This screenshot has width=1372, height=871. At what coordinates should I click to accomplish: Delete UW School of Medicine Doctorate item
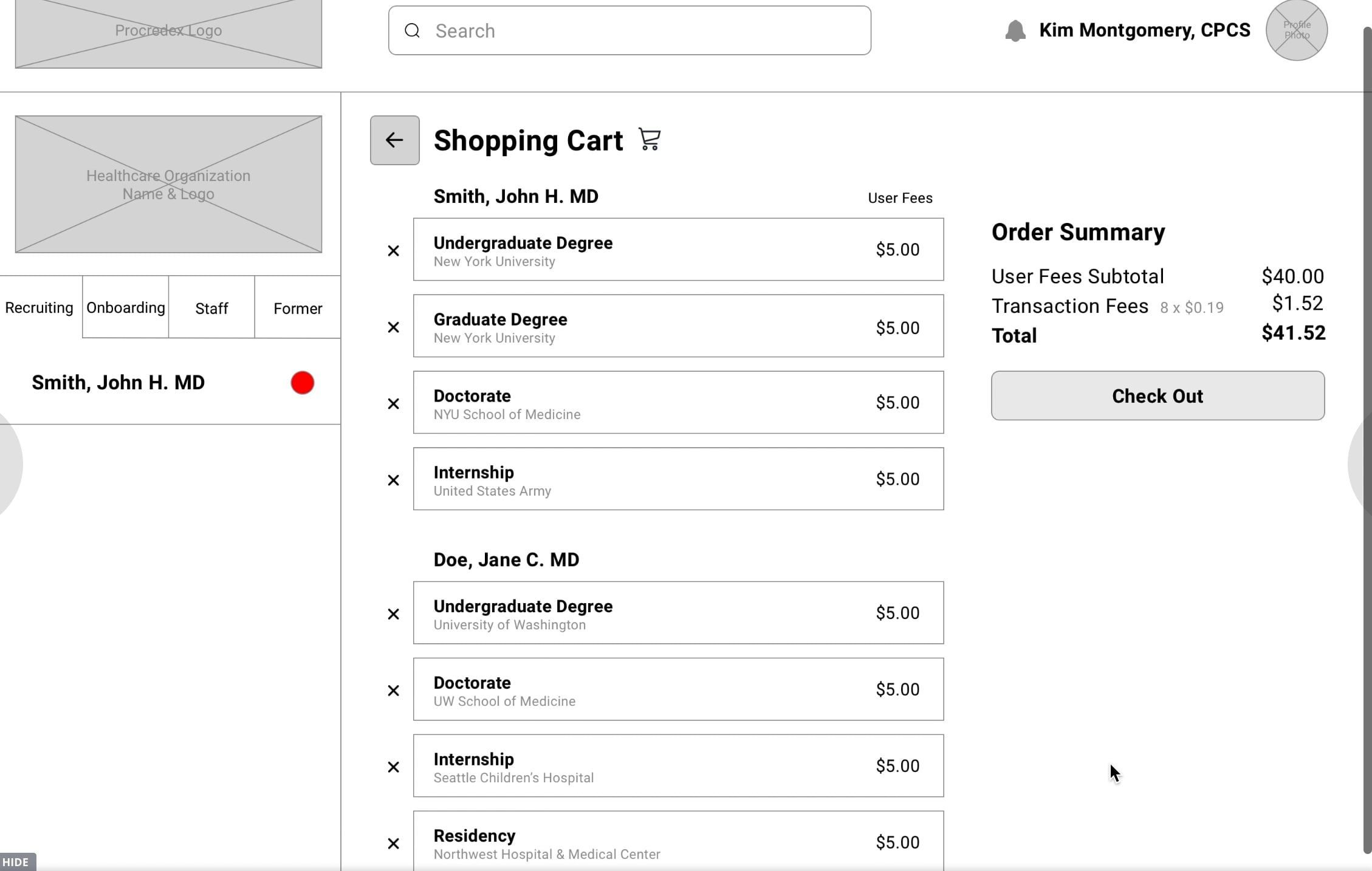click(x=393, y=691)
